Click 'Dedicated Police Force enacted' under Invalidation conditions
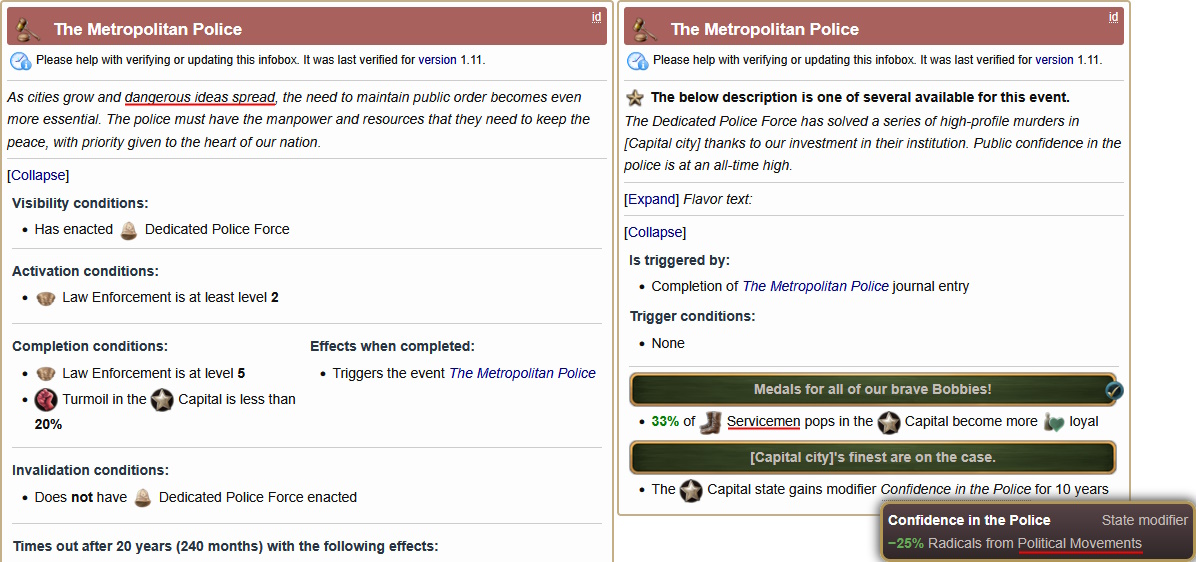1196x562 pixels. (x=258, y=498)
